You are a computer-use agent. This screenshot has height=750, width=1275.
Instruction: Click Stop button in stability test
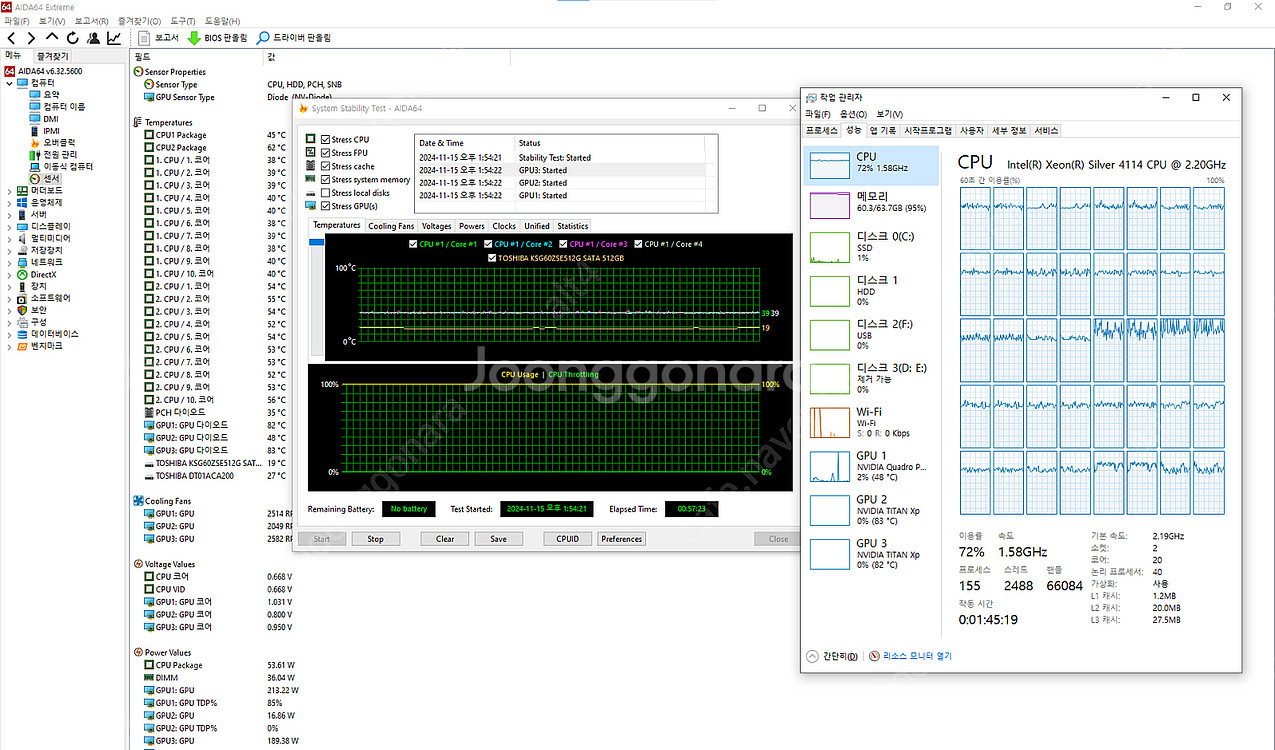pyautogui.click(x=375, y=539)
